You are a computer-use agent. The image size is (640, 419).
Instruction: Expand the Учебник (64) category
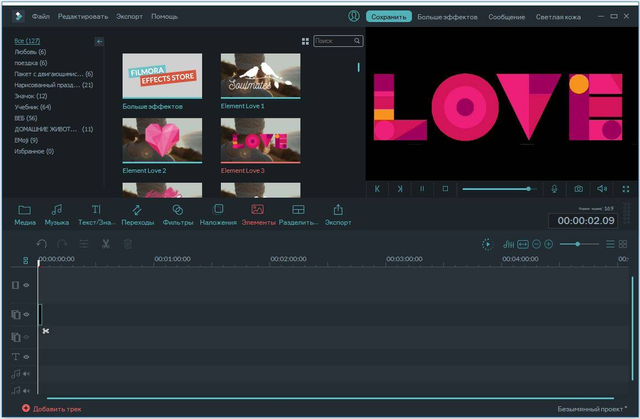coord(33,107)
